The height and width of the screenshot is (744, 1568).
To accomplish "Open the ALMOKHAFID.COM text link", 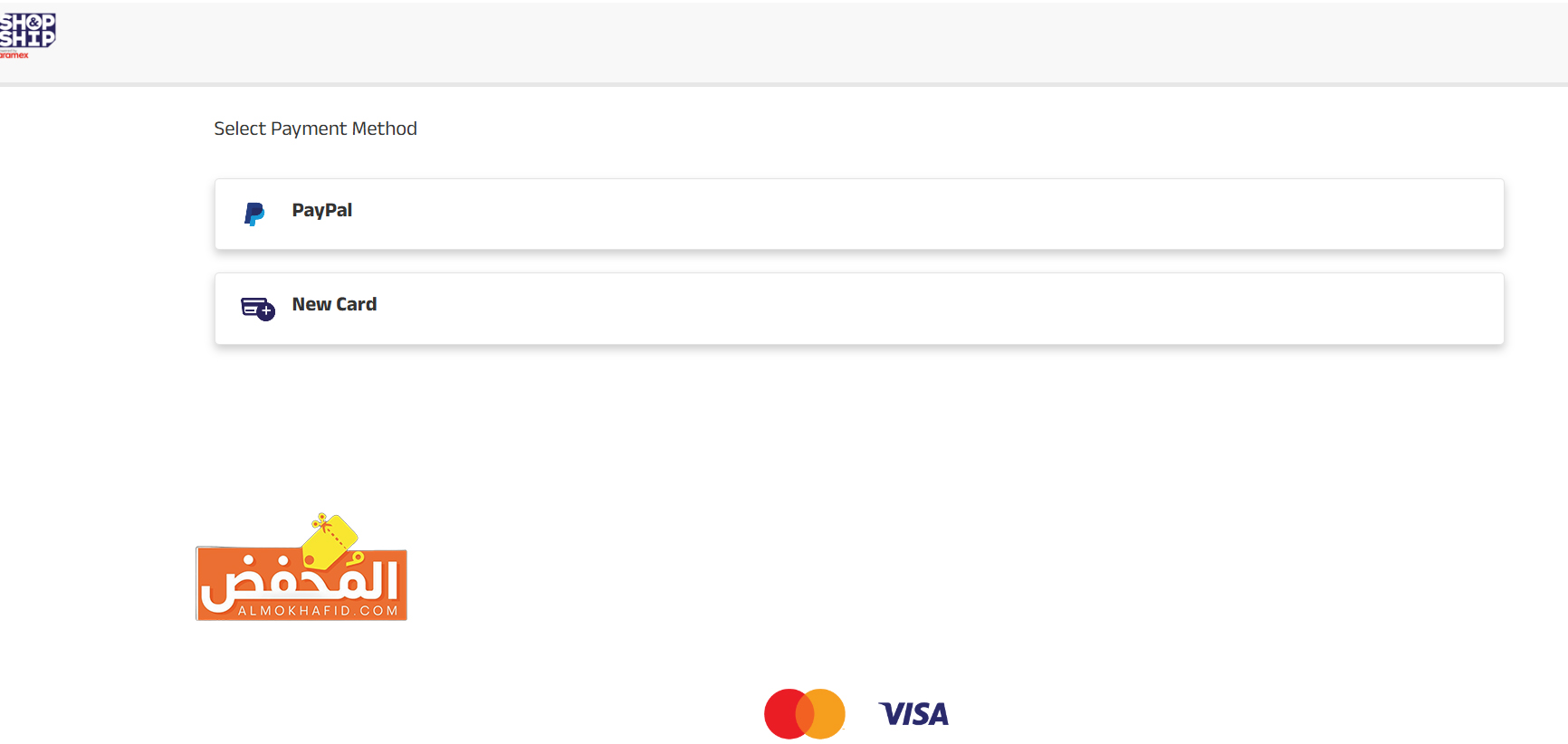I will (x=318, y=611).
